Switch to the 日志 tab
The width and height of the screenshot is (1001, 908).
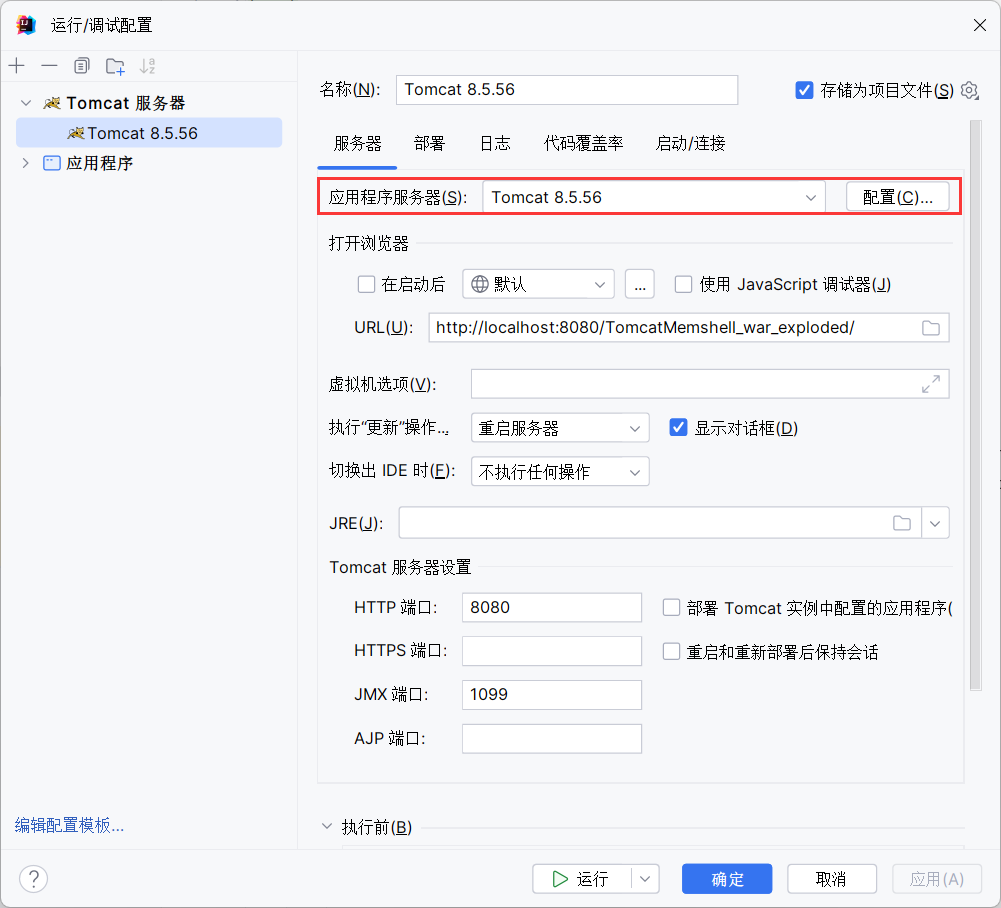pos(495,144)
